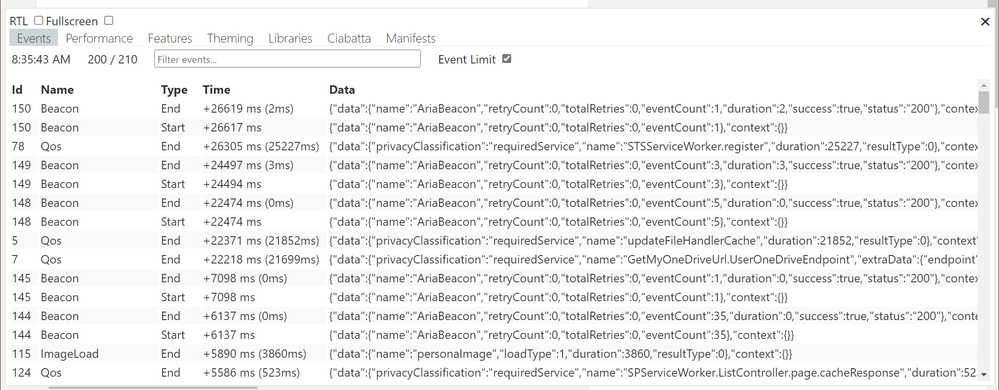Image resolution: width=999 pixels, height=390 pixels.
Task: Click the Id 5 cell
Action: [x=15, y=241]
